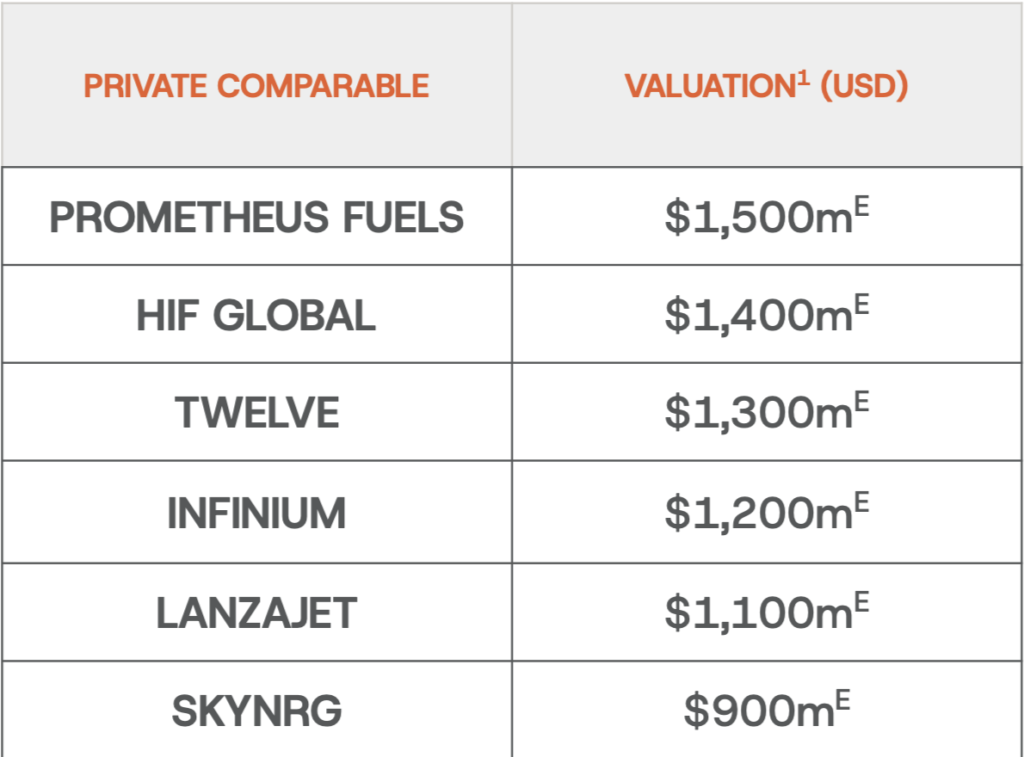Image resolution: width=1024 pixels, height=757 pixels.
Task: Select the $1,100m valuation cell
Action: pyautogui.click(x=757, y=612)
